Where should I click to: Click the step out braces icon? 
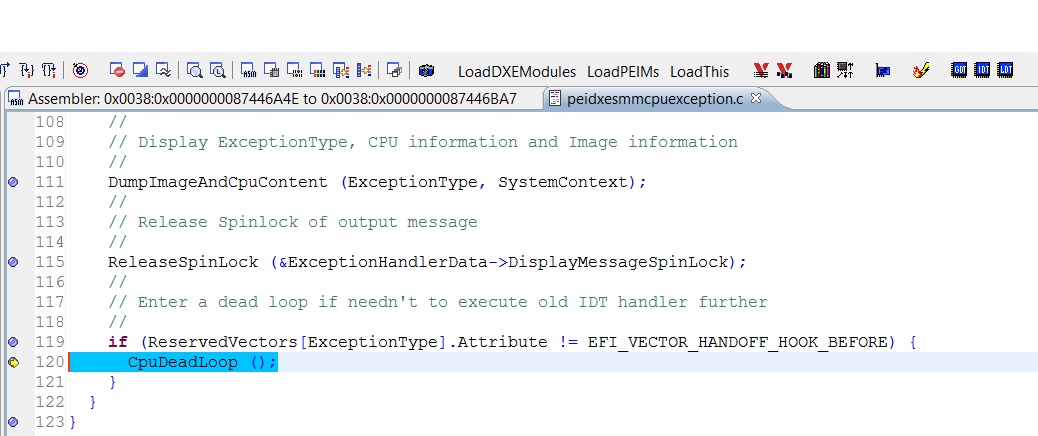click(x=48, y=69)
